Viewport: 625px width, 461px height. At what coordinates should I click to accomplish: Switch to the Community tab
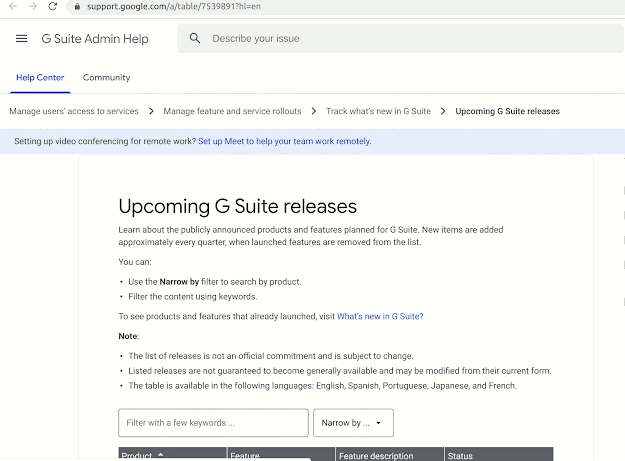point(106,78)
